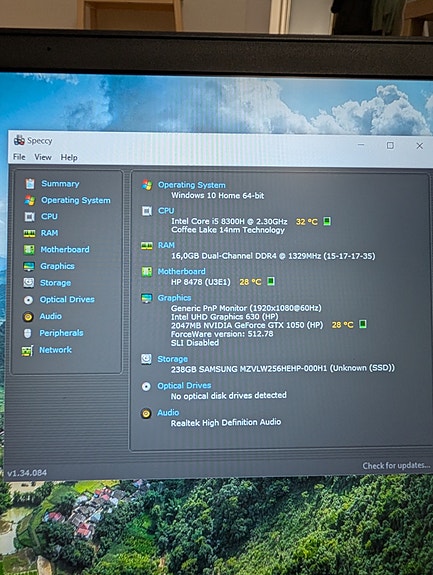Select the CPU chip icon in sidebar
433x575 pixels.
(x=29, y=217)
